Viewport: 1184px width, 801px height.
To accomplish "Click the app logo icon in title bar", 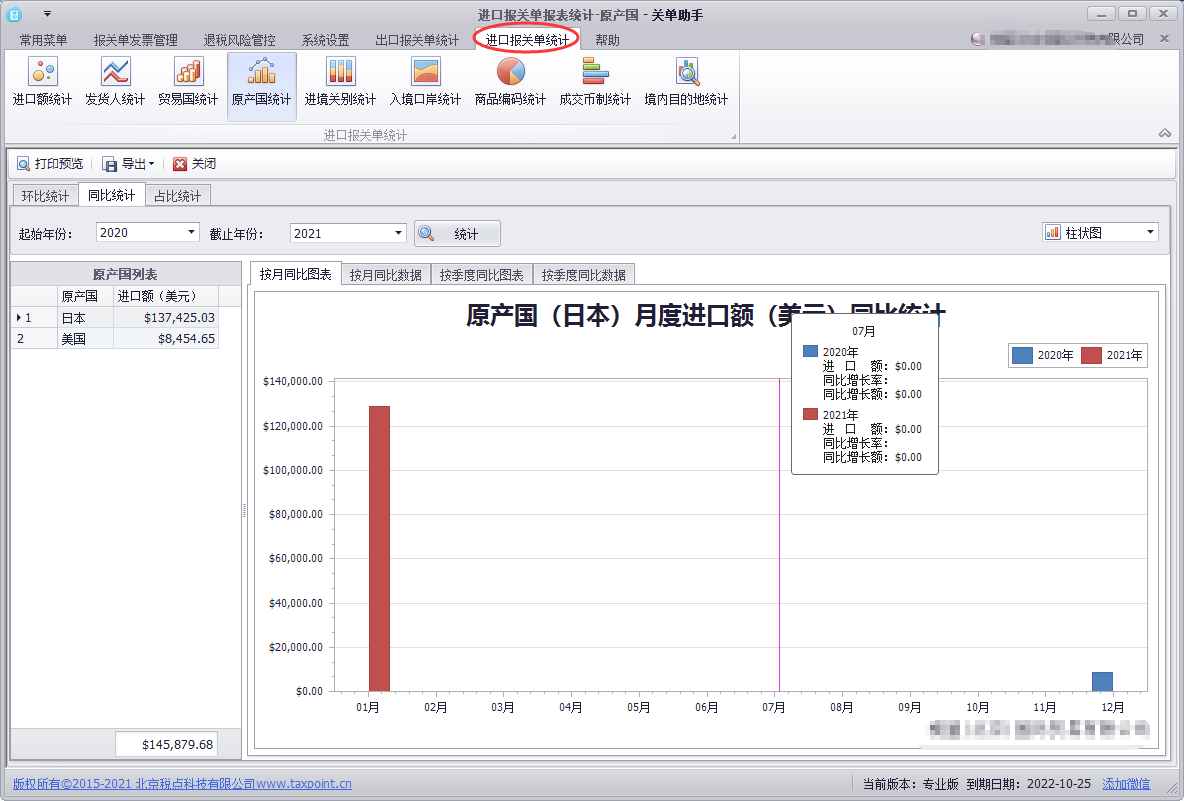I will (x=14, y=14).
